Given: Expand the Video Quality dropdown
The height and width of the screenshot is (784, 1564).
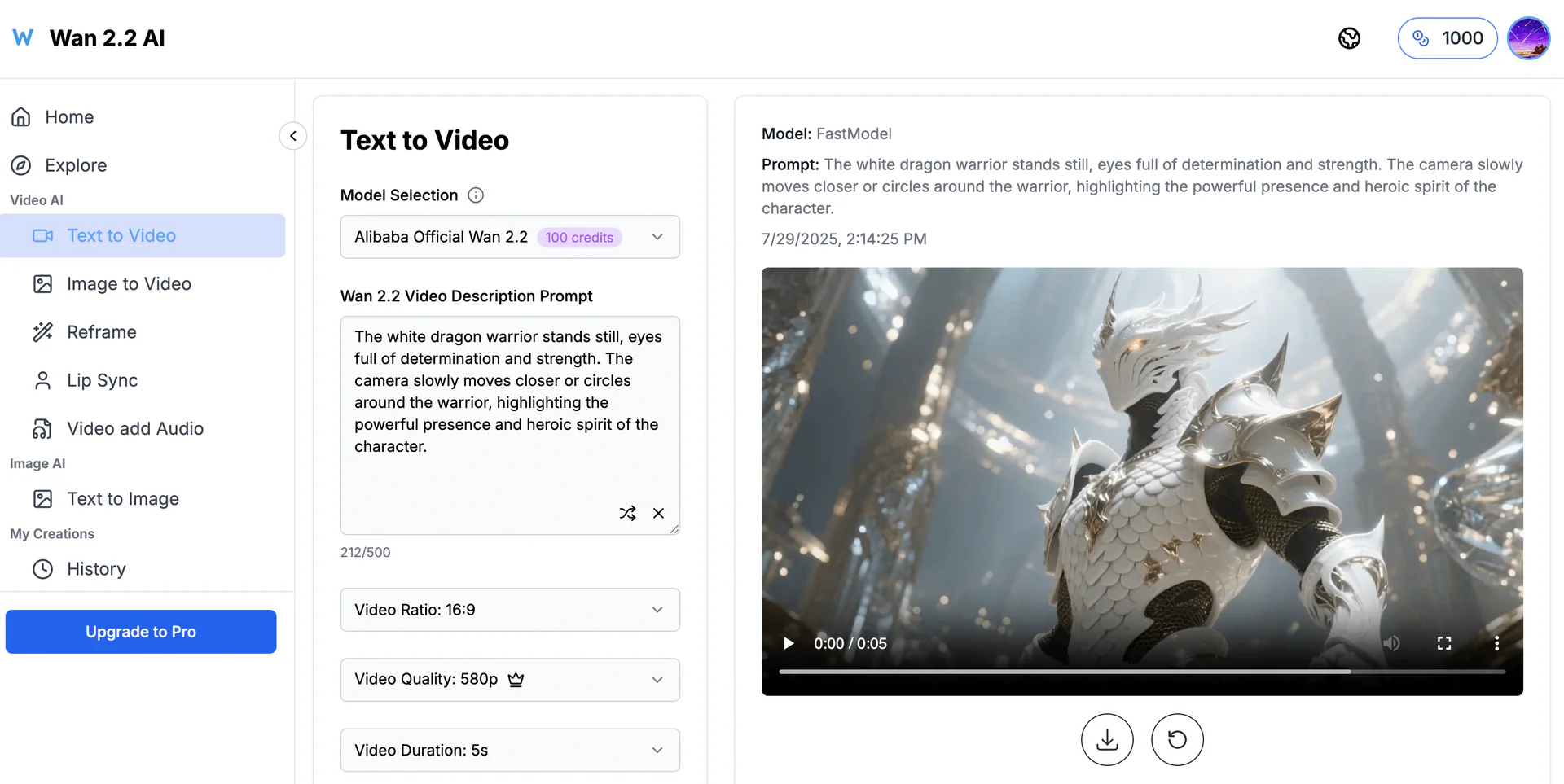Looking at the screenshot, I should pos(510,679).
